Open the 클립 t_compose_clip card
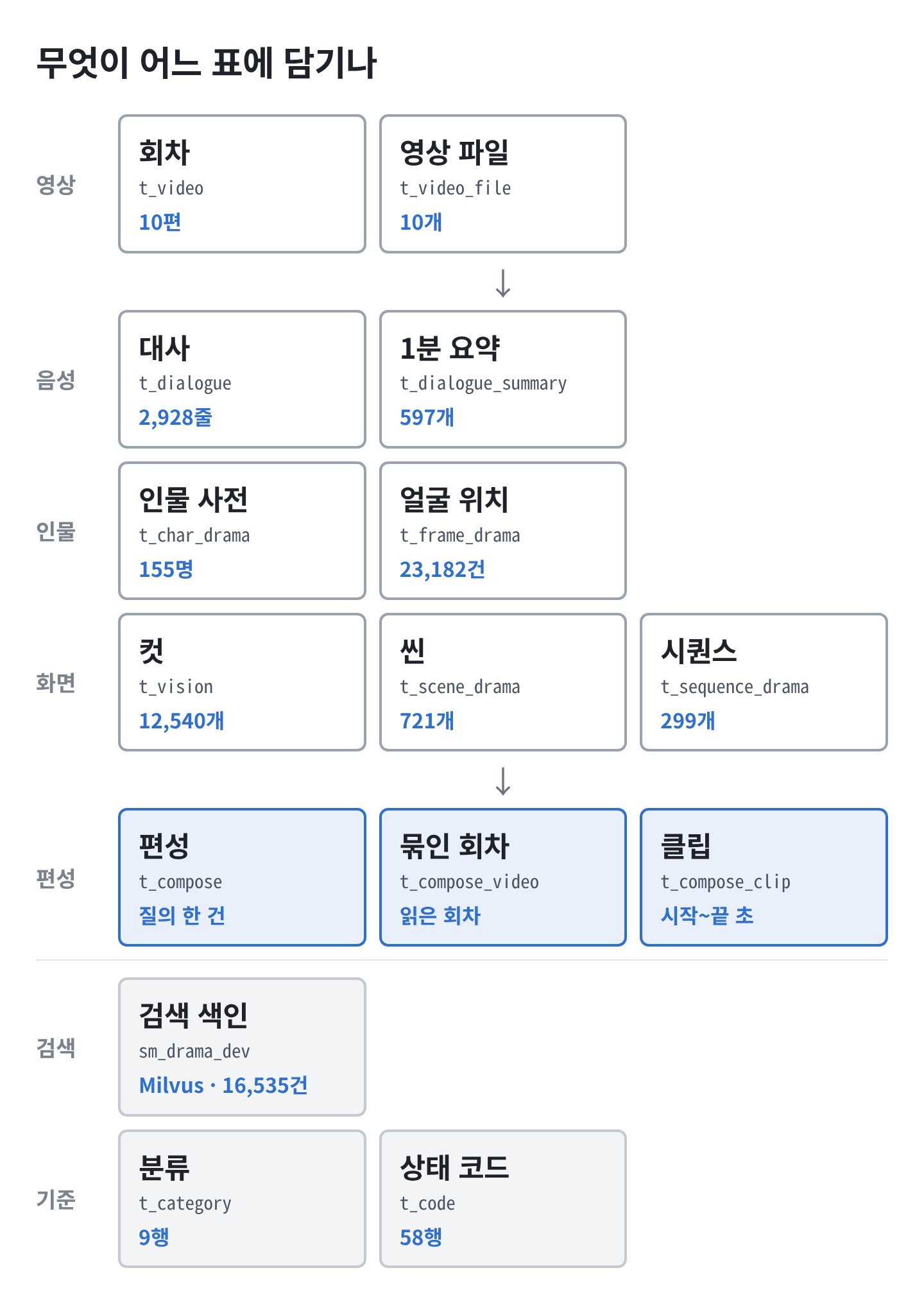924x1304 pixels. [764, 877]
